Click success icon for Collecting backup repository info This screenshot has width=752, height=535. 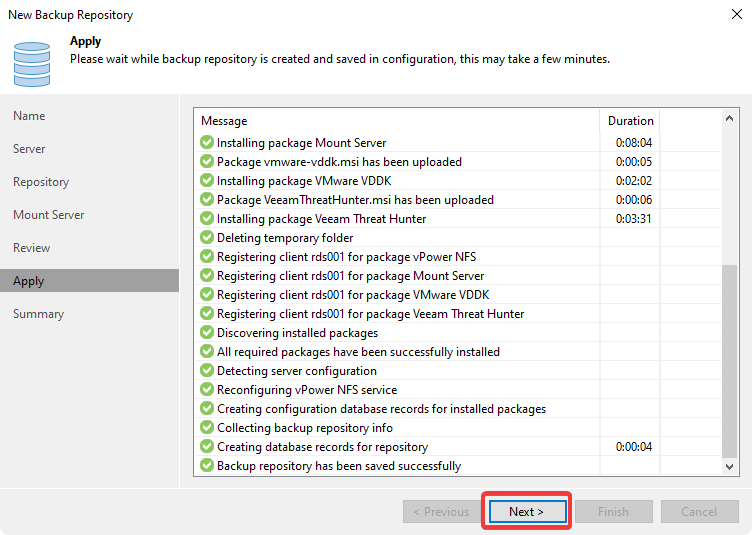(207, 428)
